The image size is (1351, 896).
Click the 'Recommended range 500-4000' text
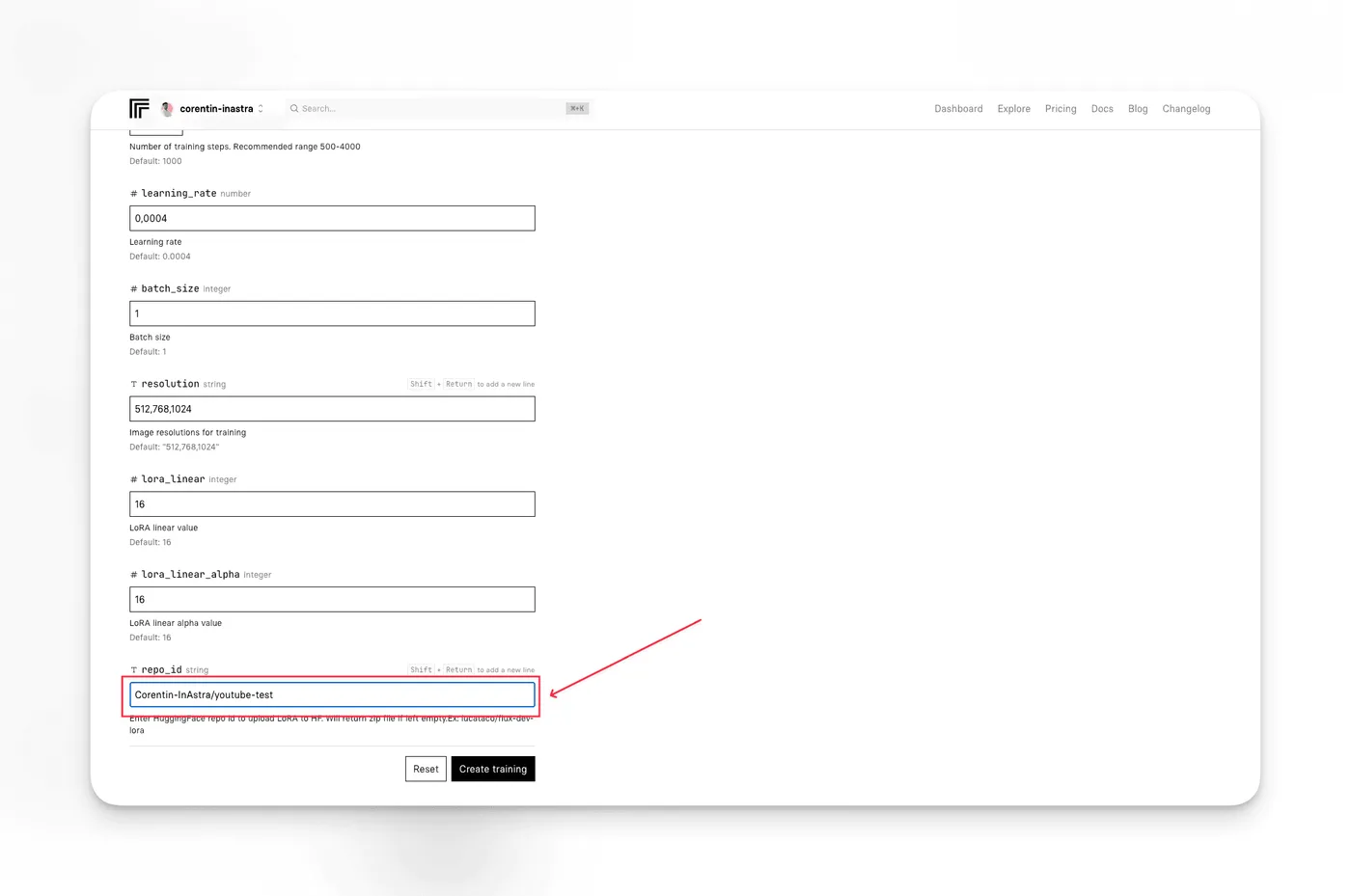click(x=296, y=147)
